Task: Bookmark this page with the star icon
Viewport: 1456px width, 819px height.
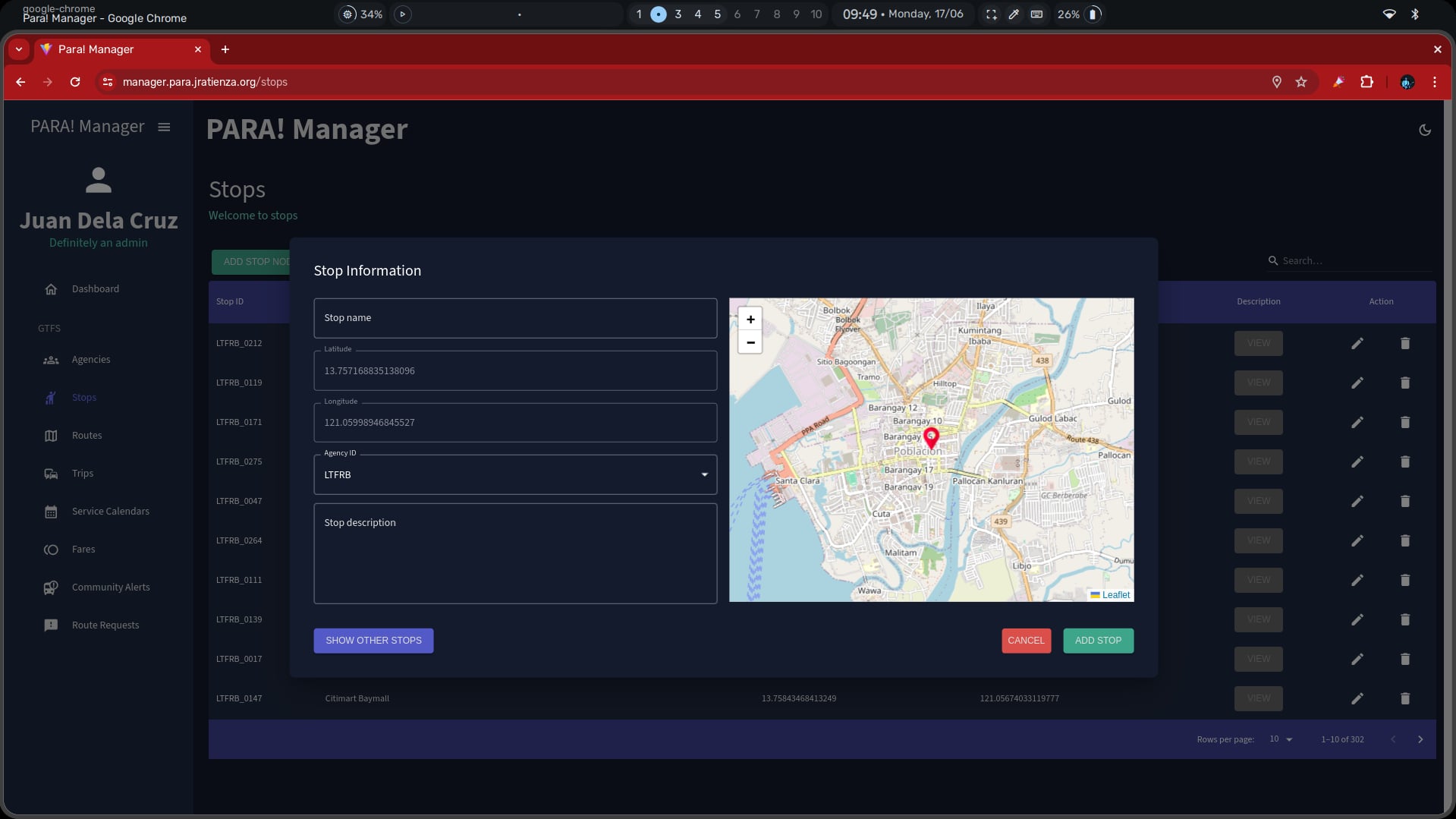Action: point(1301,82)
